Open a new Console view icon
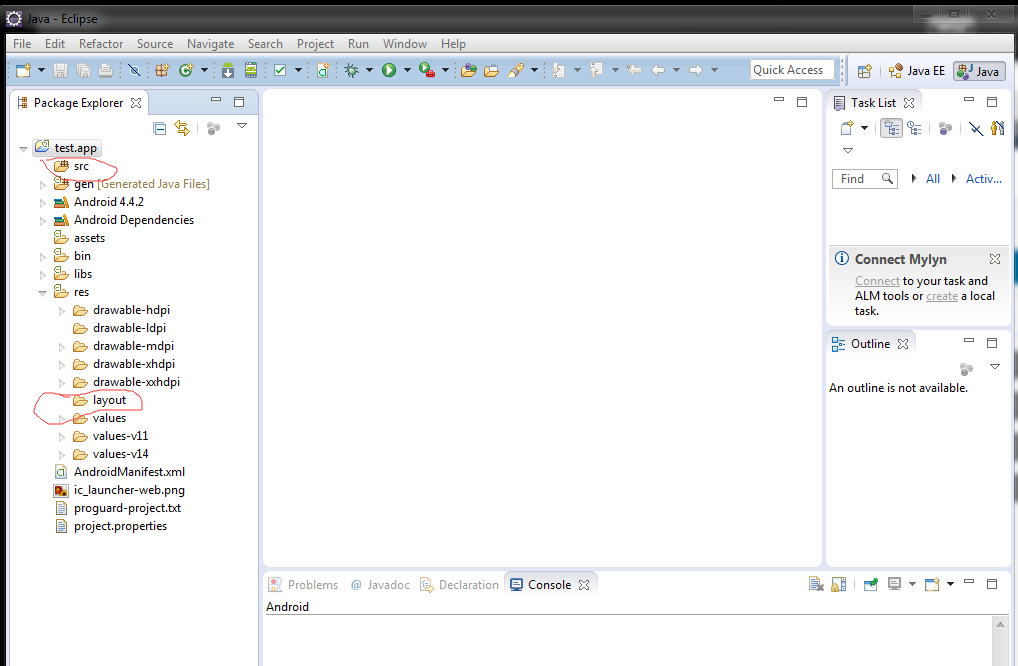Viewport: 1018px width, 666px height. click(932, 584)
